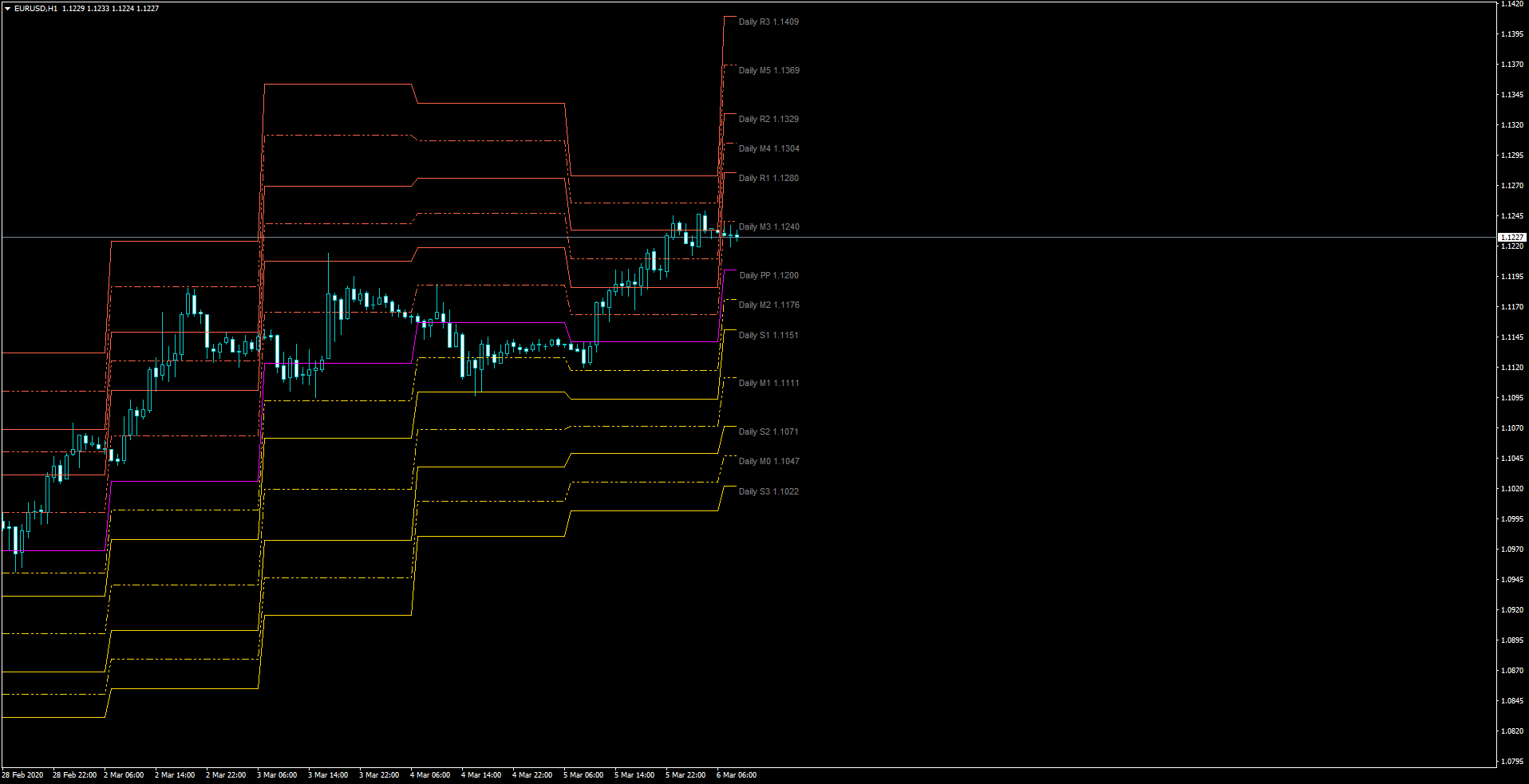This screenshot has height=784, width=1529.
Task: Select the Daily PP 1.1200 label
Action: click(x=768, y=275)
